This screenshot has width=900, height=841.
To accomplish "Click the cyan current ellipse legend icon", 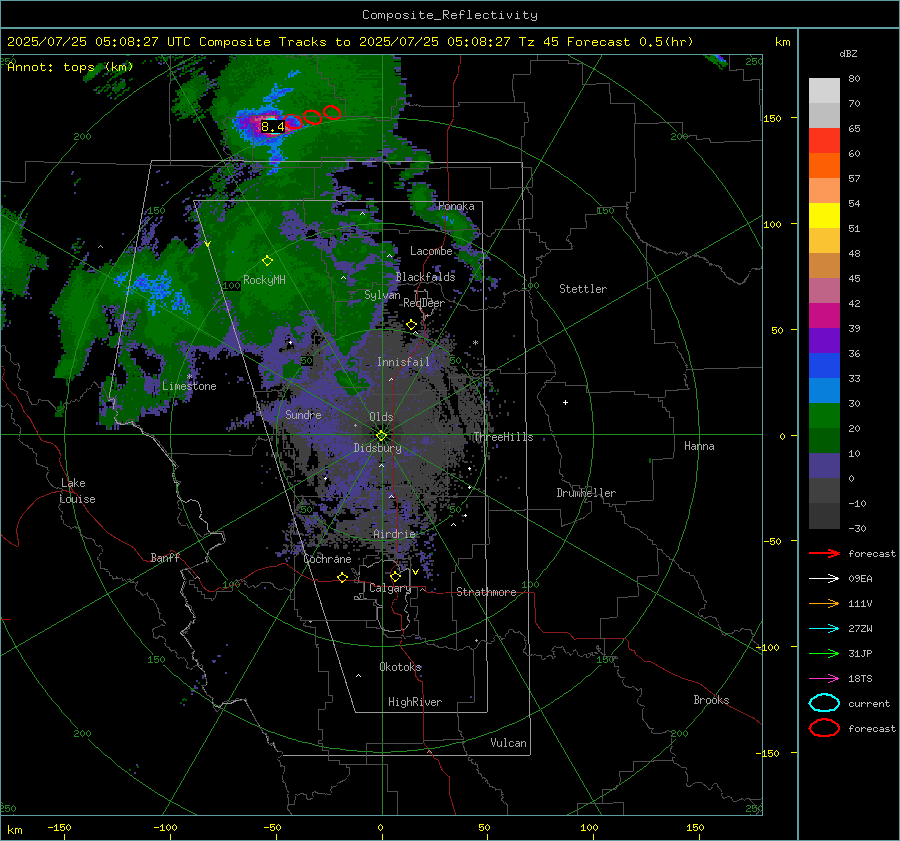I will point(824,703).
